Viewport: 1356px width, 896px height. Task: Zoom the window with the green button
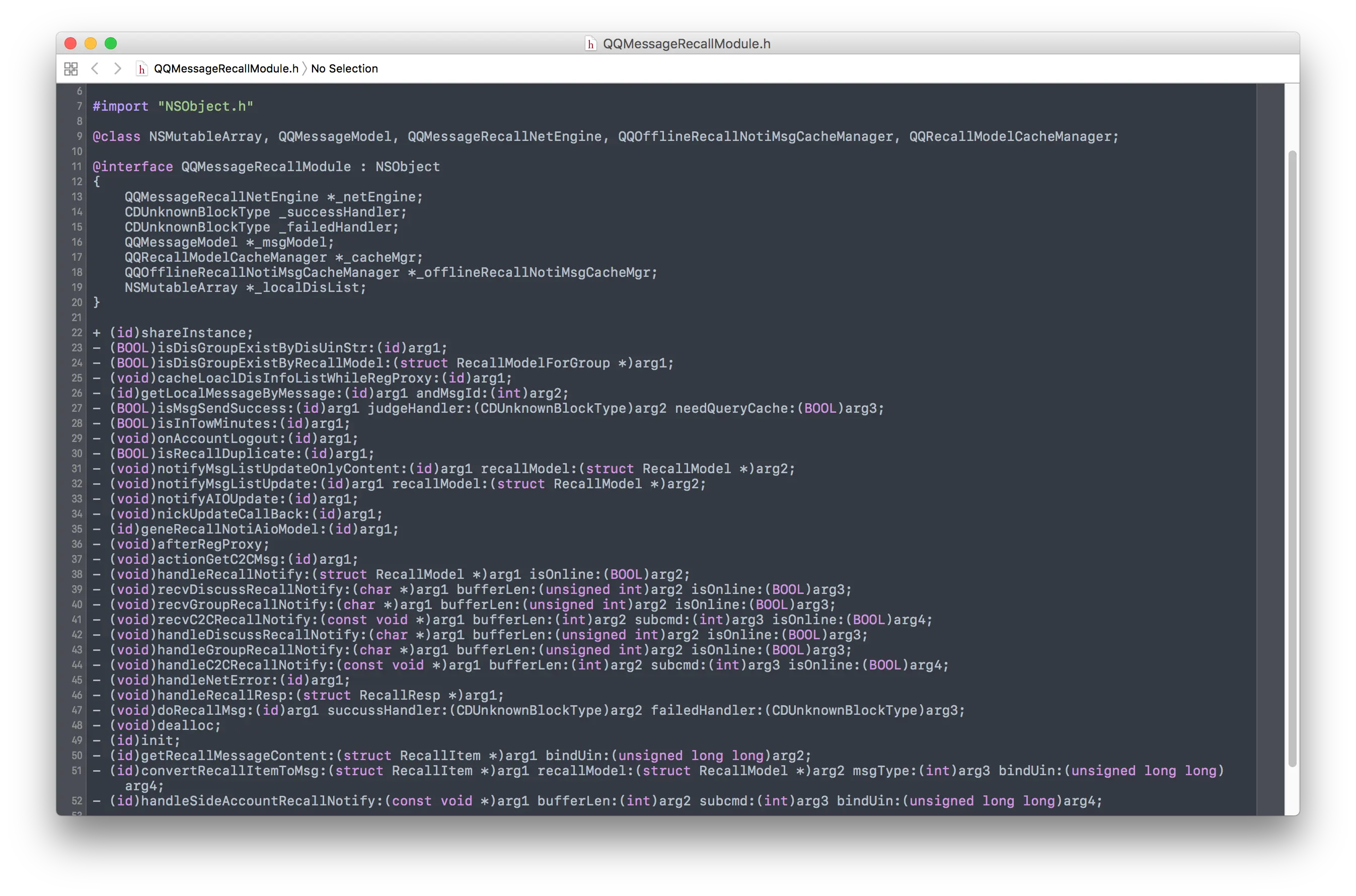point(111,43)
